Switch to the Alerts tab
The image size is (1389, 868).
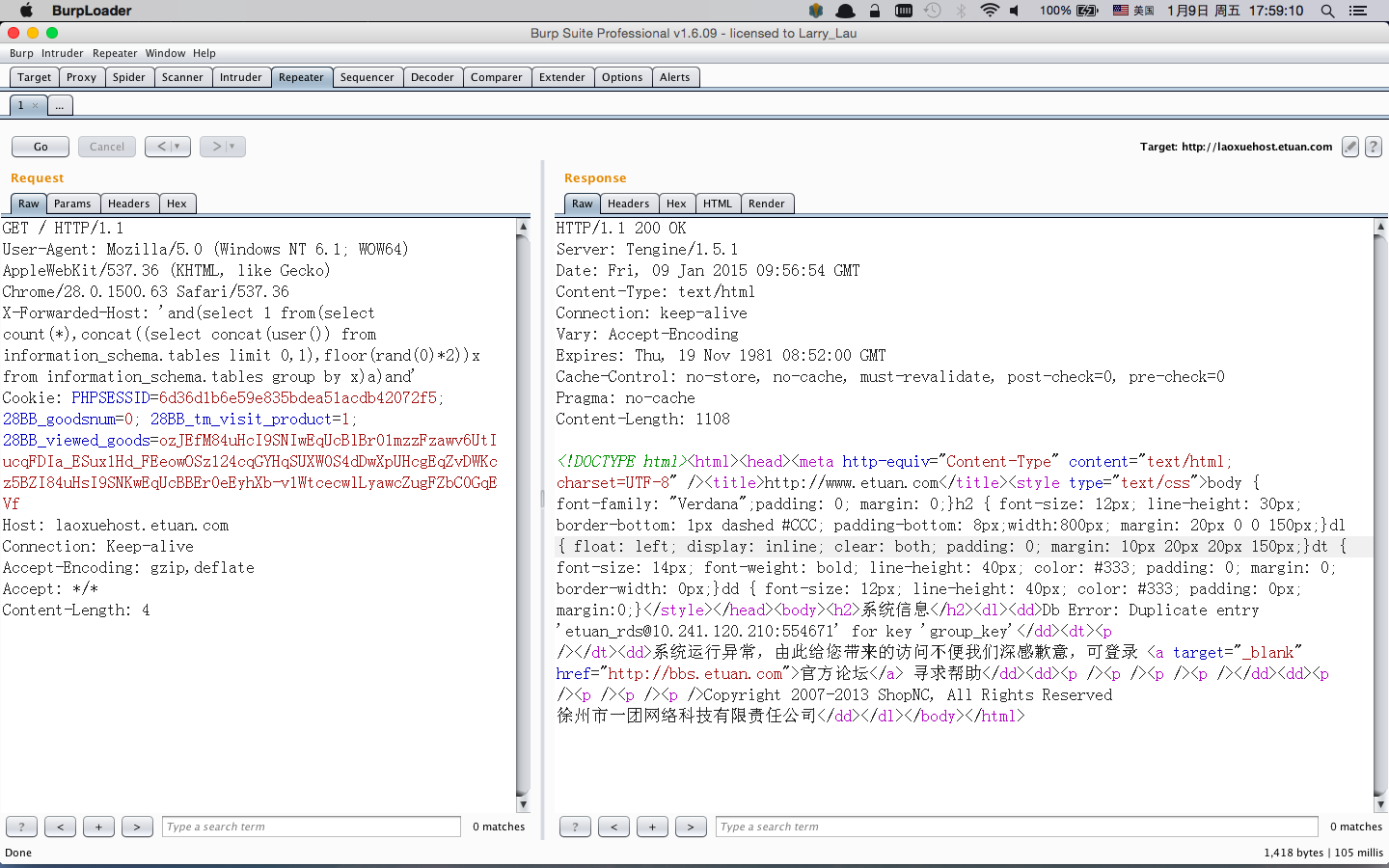[x=675, y=77]
